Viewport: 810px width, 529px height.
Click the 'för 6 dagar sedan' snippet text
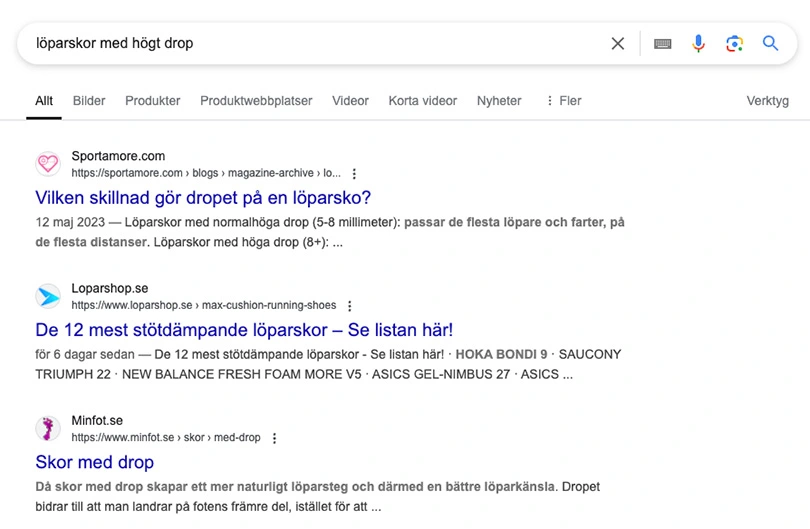[x=85, y=355]
